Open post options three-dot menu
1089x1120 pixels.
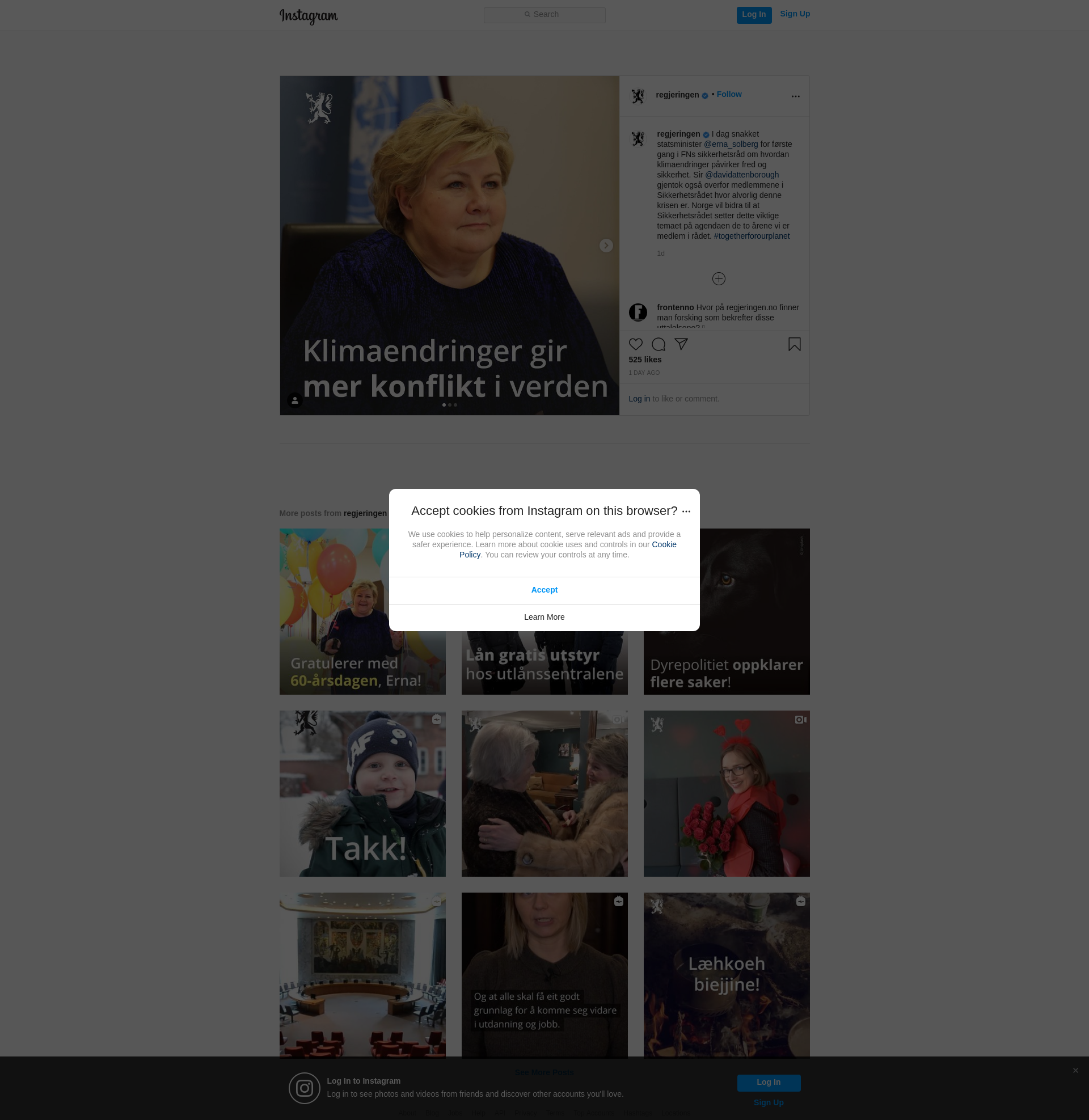click(x=795, y=96)
